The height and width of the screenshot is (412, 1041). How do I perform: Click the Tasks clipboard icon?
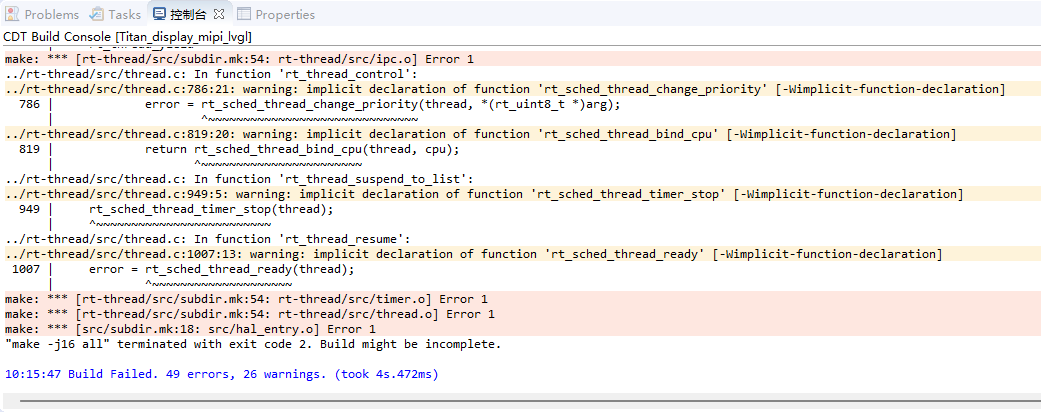tap(97, 14)
